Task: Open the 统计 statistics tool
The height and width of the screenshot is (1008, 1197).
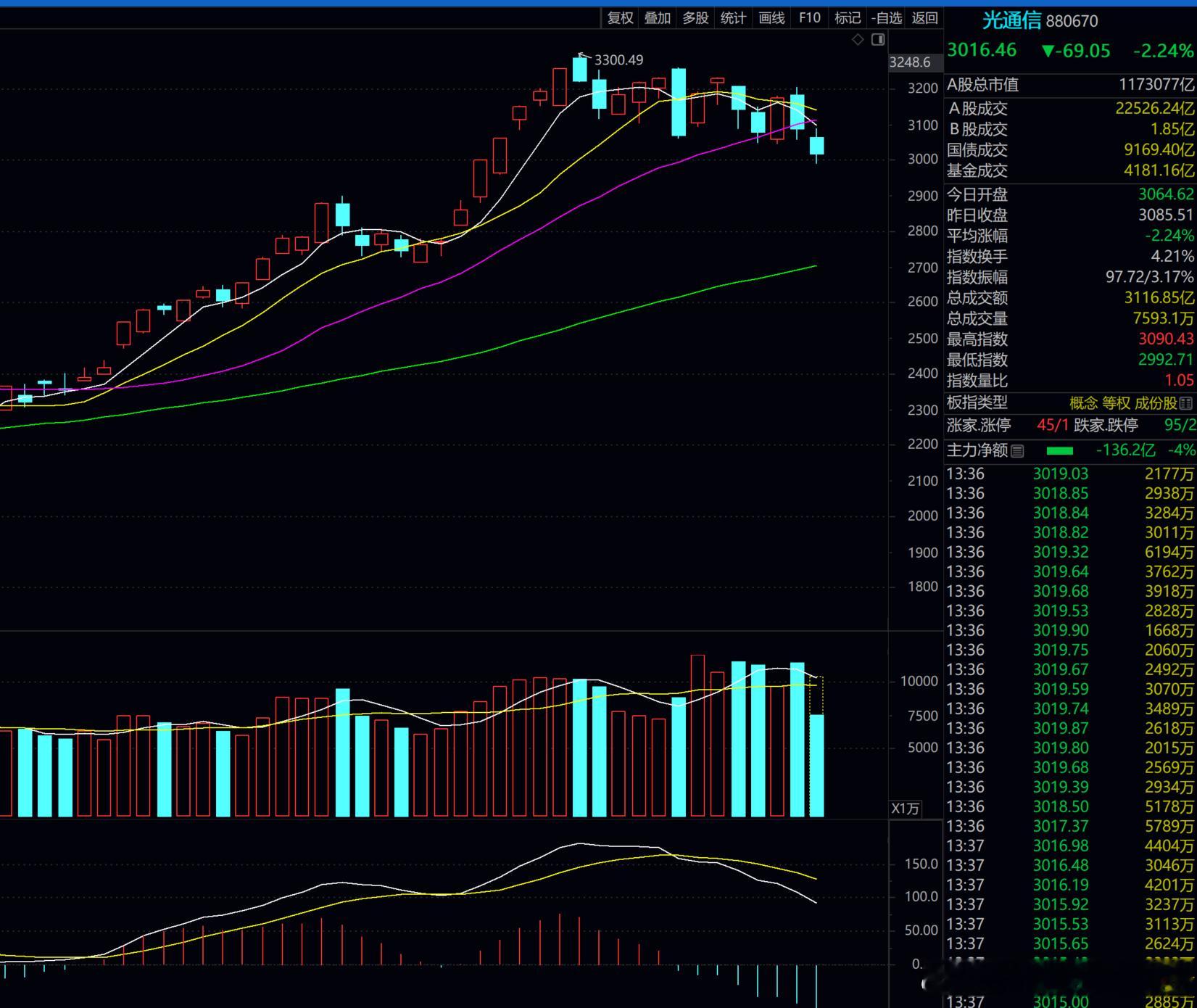Action: pos(733,18)
